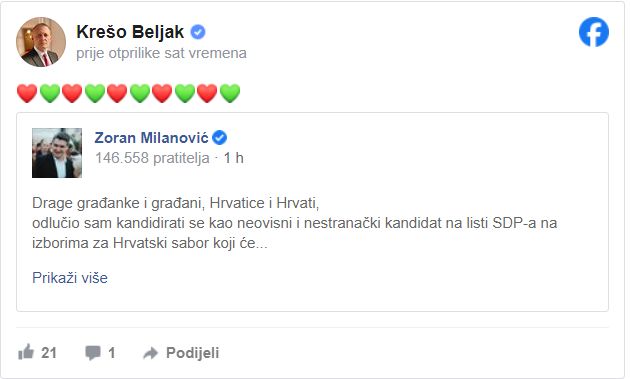Viewport: 631px width, 379px height.
Task: Open Krešo Beljak profile name link
Action: click(x=130, y=32)
